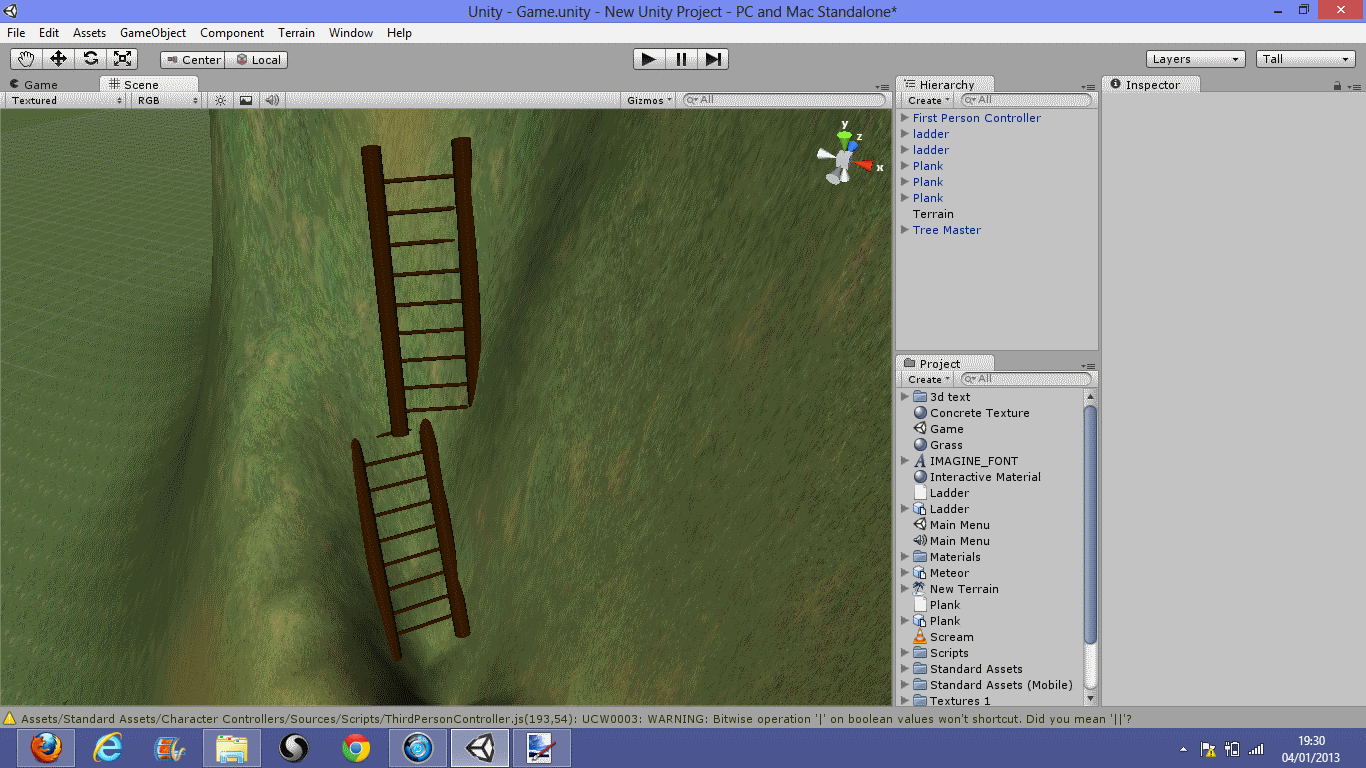Open the Hierarchy Create dropdown
The height and width of the screenshot is (768, 1366).
pos(928,100)
